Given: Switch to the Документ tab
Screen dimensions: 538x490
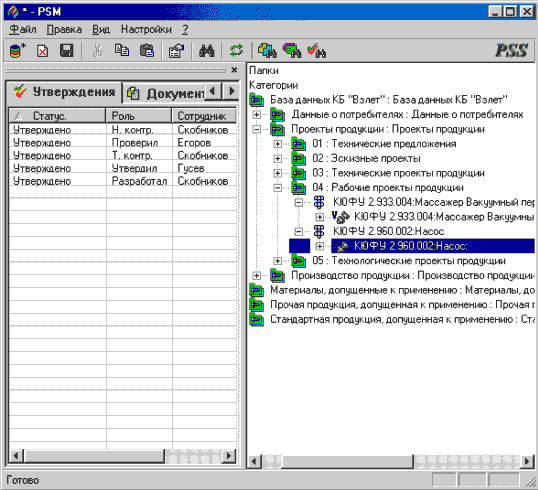Looking at the screenshot, I should pyautogui.click(x=164, y=93).
